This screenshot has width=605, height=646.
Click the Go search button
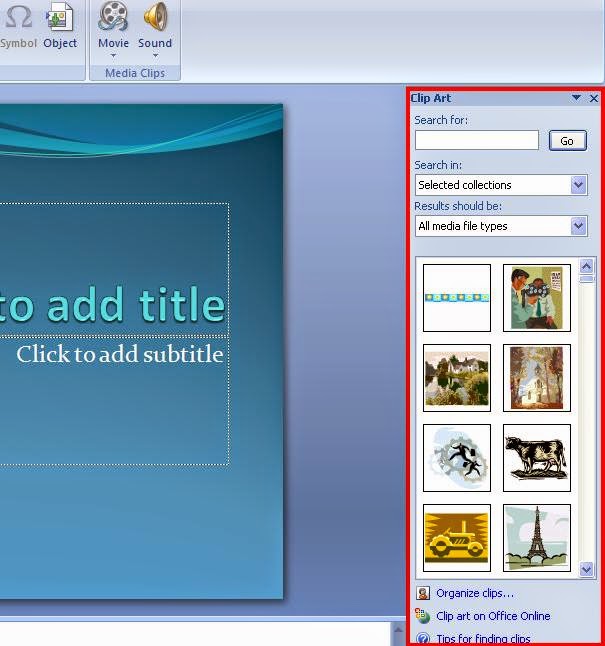pos(567,141)
